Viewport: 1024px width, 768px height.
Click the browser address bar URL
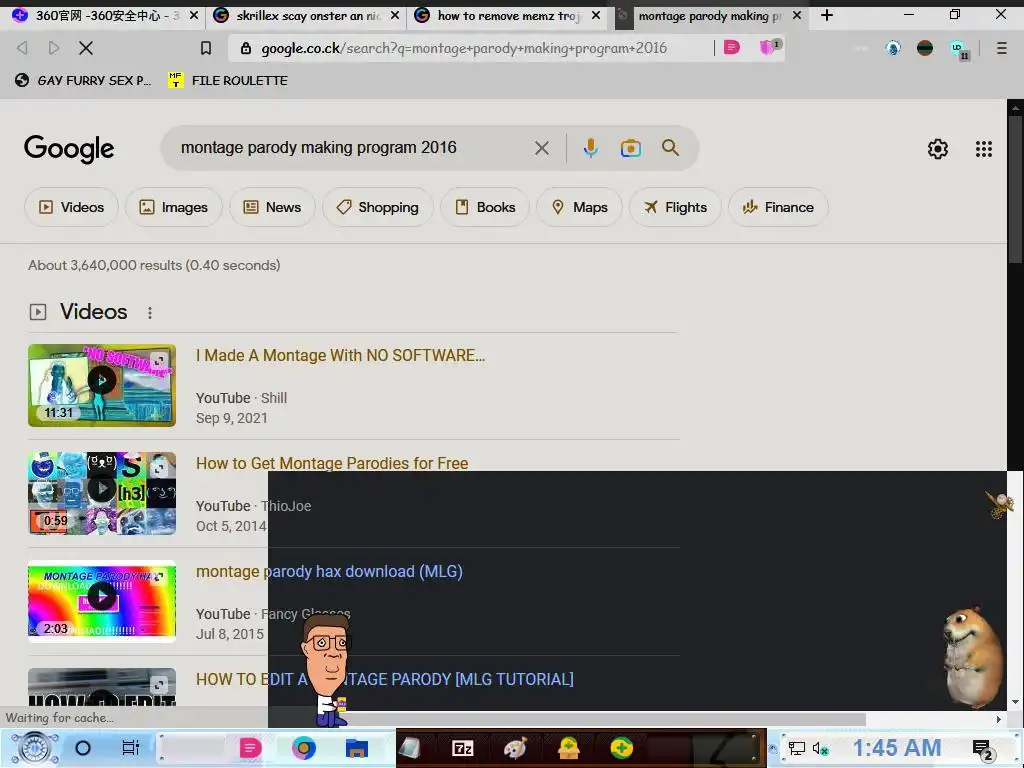tap(464, 48)
